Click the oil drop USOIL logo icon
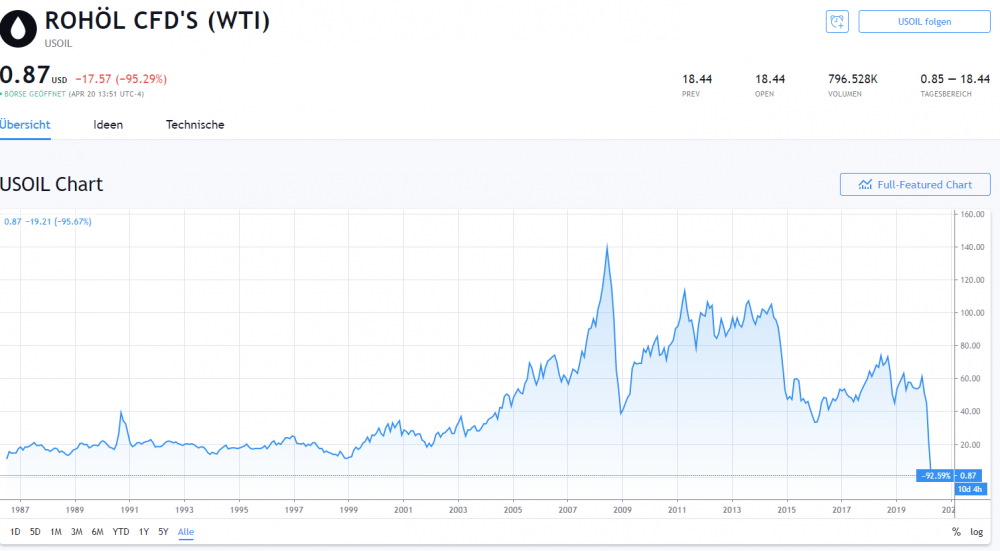Image resolution: width=1000 pixels, height=551 pixels. (17, 29)
